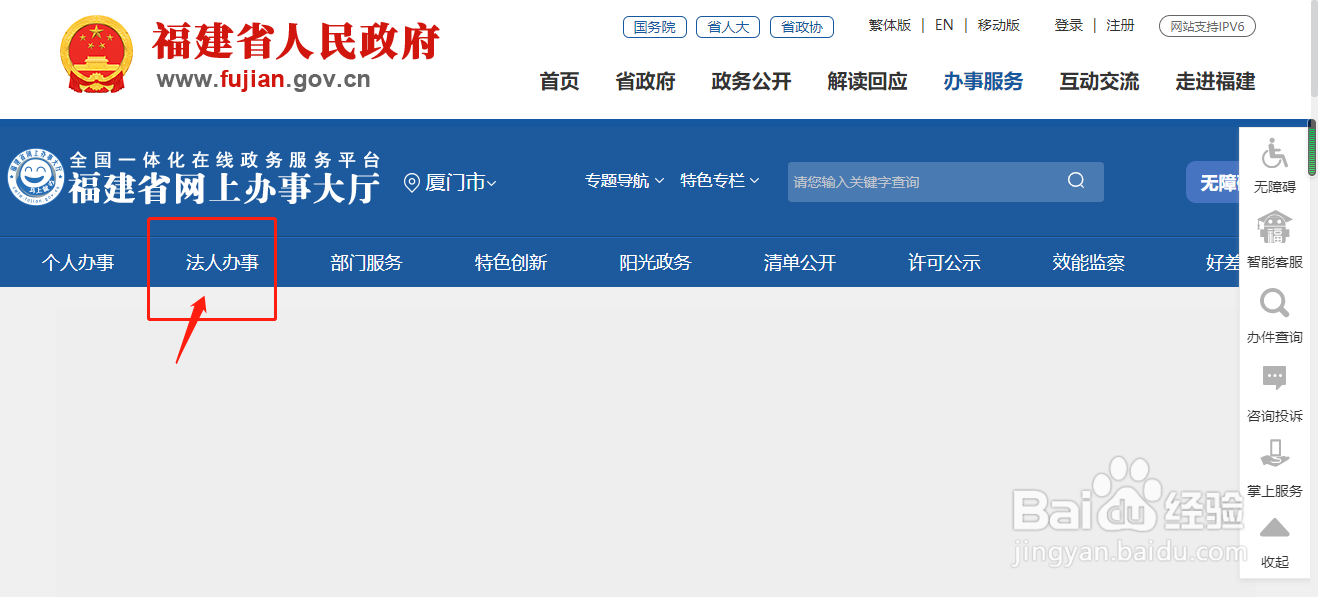Open the 咨询投诉 chat bubble icon

click(1274, 378)
